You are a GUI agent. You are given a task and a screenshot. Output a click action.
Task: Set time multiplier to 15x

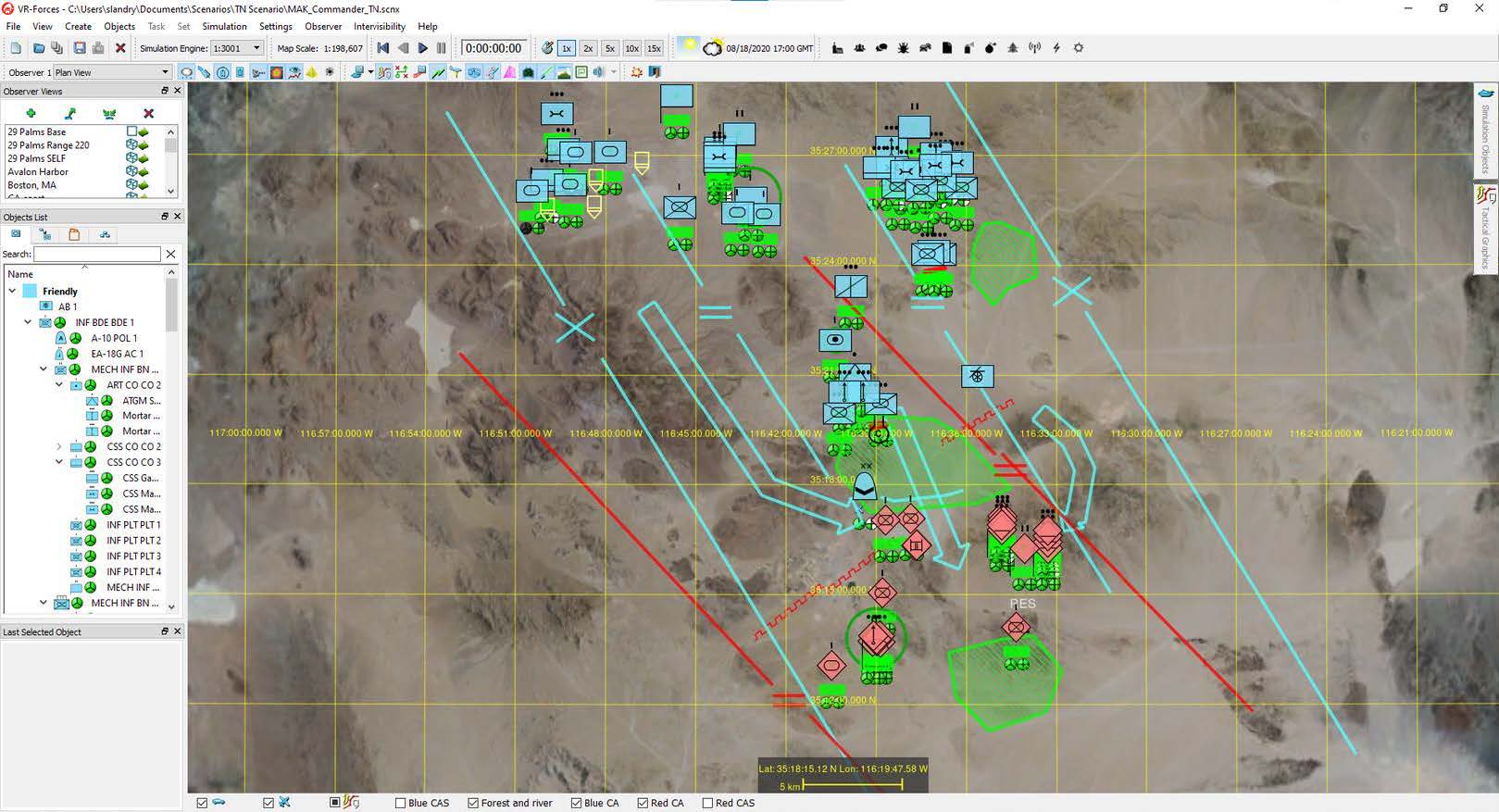654,48
